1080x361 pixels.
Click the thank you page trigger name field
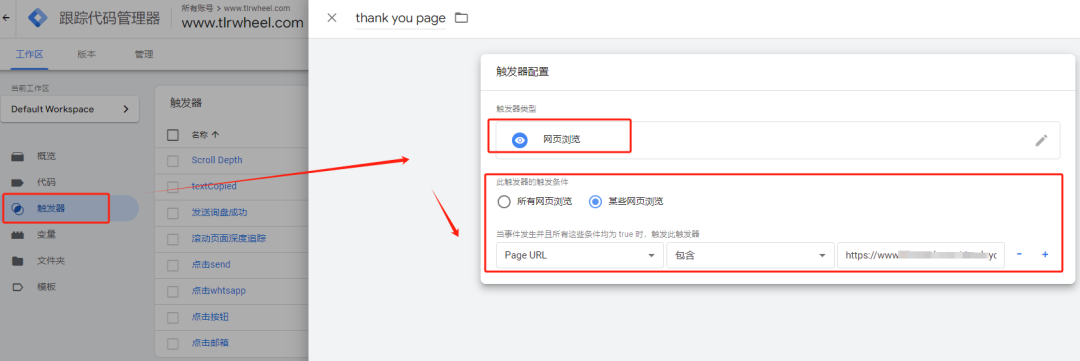[x=401, y=19]
